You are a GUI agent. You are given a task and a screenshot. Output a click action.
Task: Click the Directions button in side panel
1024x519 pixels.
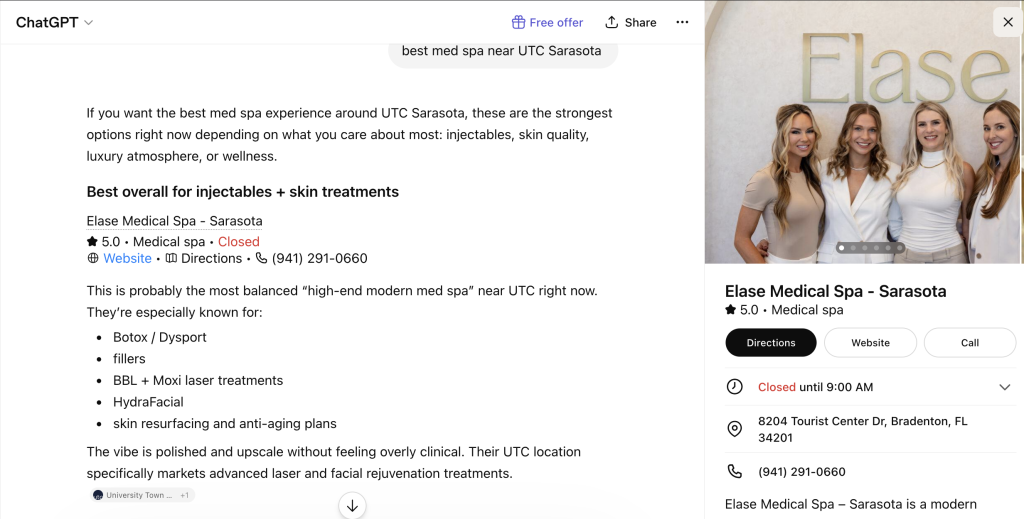771,343
